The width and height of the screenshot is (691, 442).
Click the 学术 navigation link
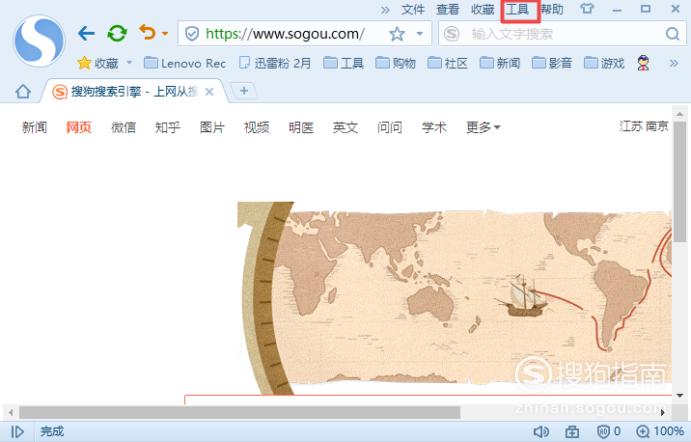click(434, 127)
